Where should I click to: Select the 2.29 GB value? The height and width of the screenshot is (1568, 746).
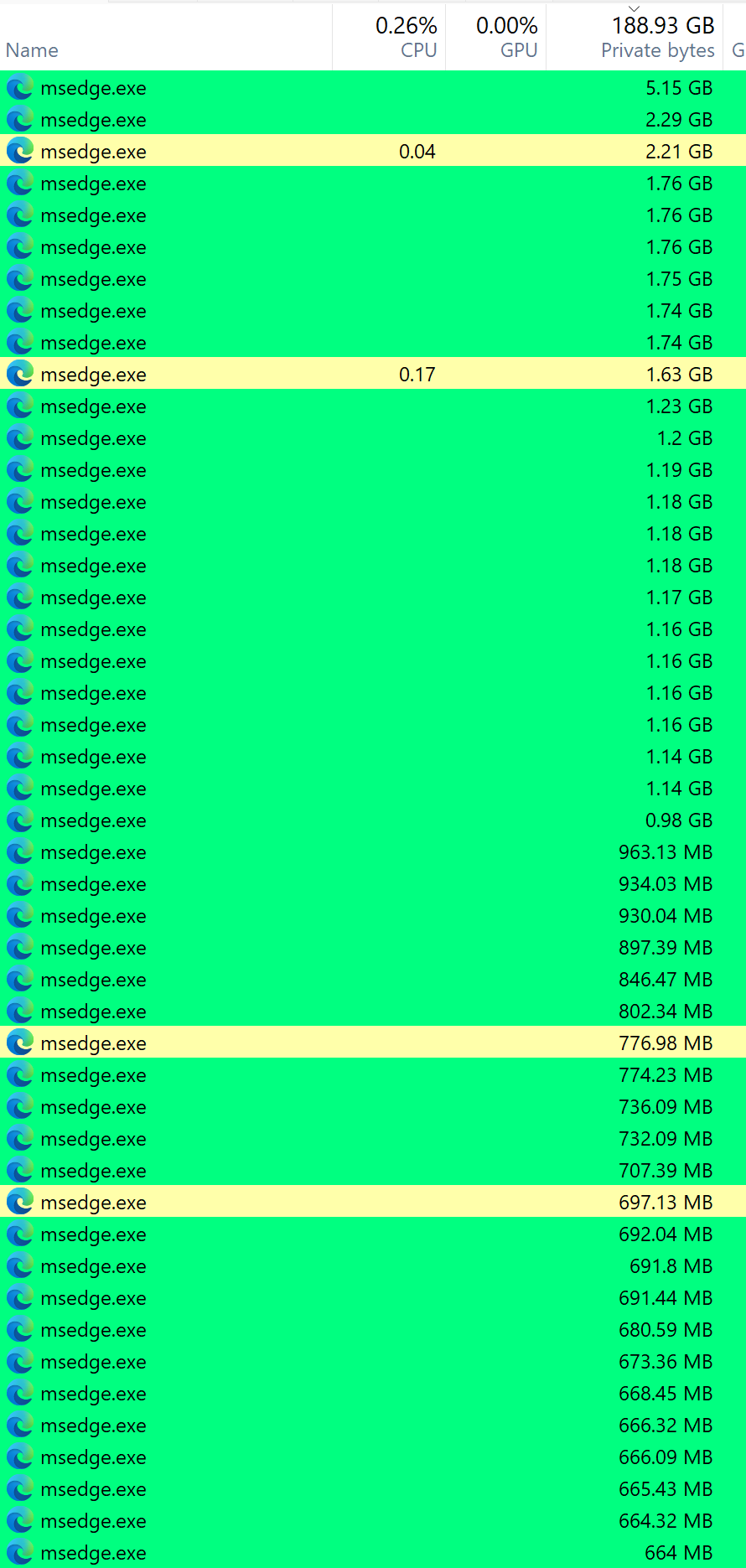[679, 120]
